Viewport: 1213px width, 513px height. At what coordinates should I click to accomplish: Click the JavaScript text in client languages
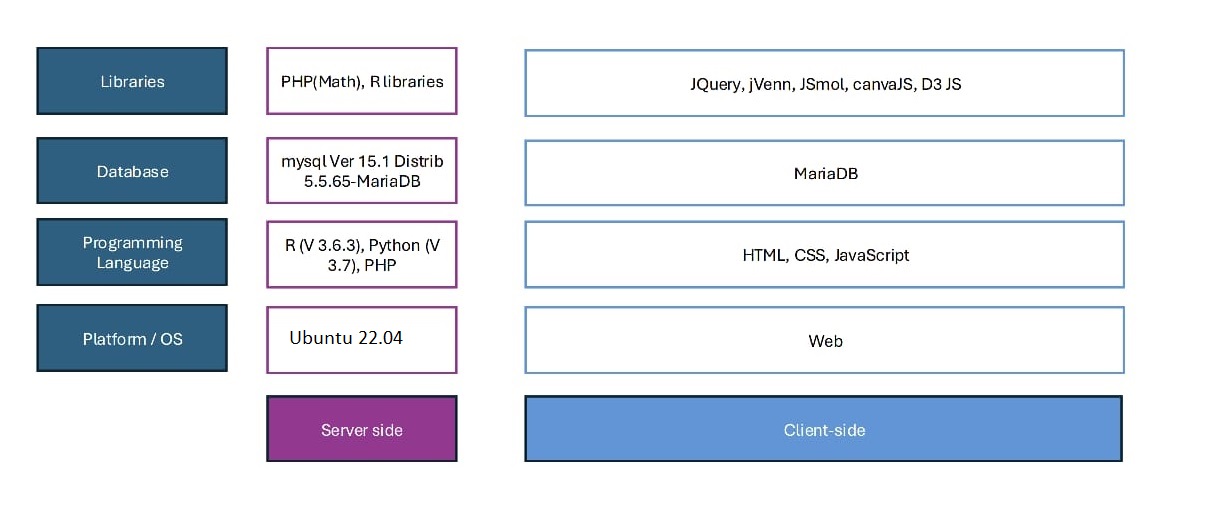(871, 255)
